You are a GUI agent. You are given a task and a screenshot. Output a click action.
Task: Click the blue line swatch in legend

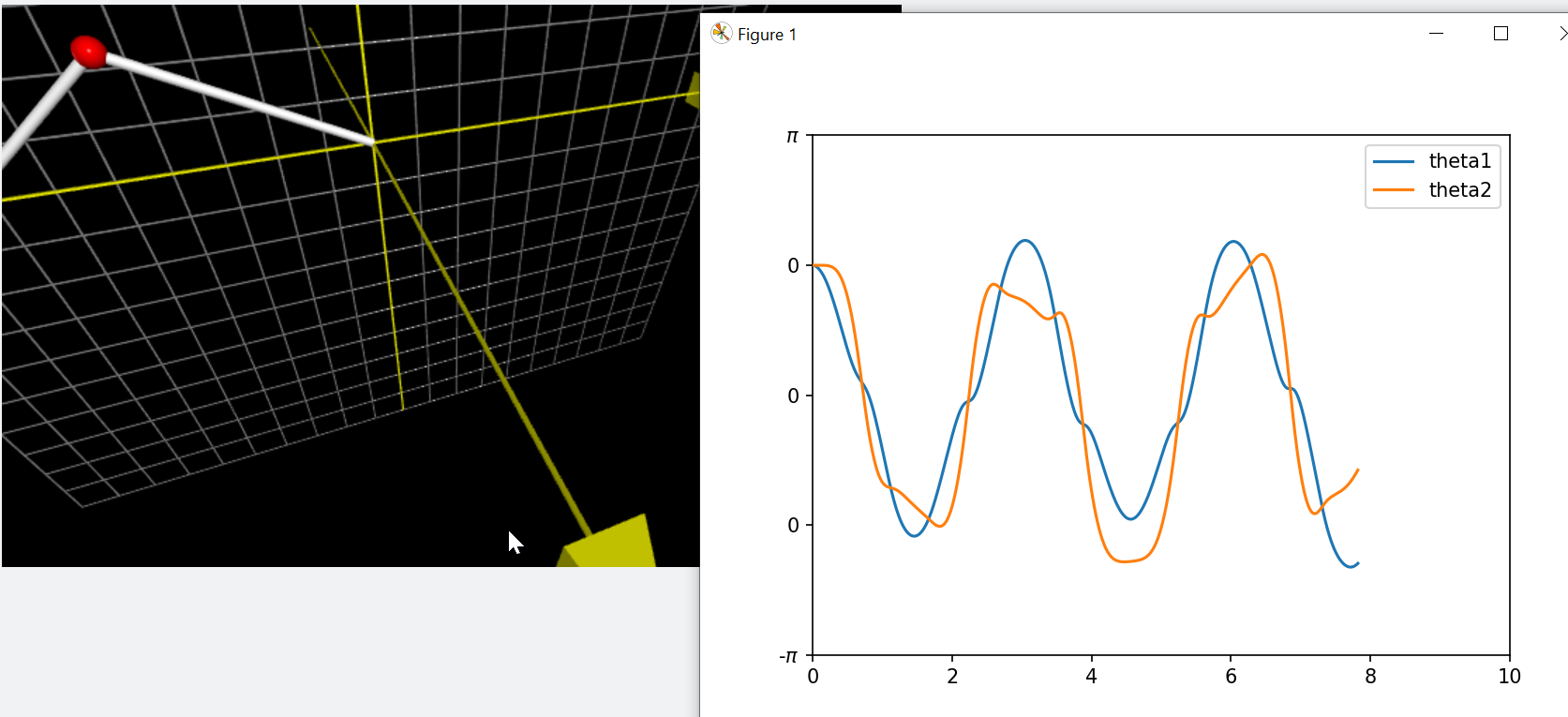click(x=1394, y=161)
